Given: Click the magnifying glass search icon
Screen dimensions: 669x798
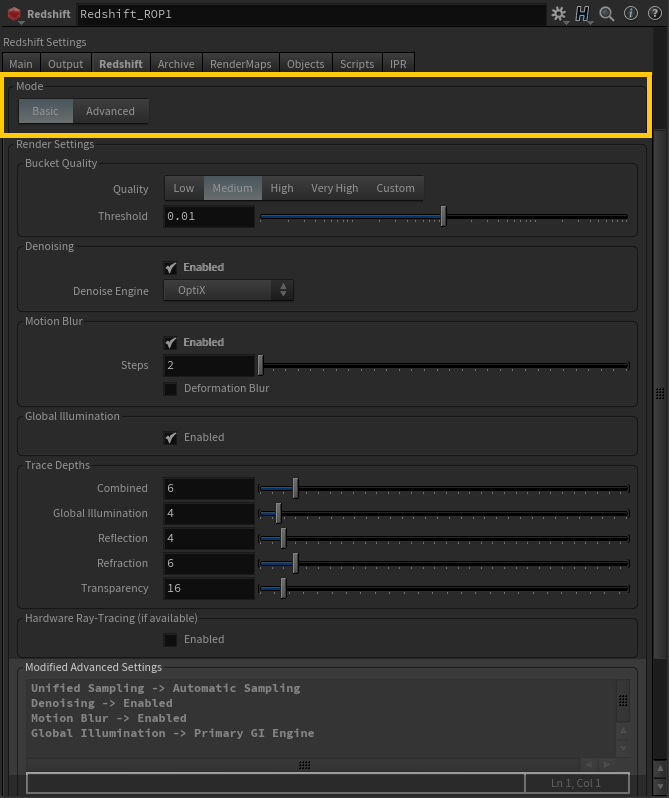Looking at the screenshot, I should point(607,14).
